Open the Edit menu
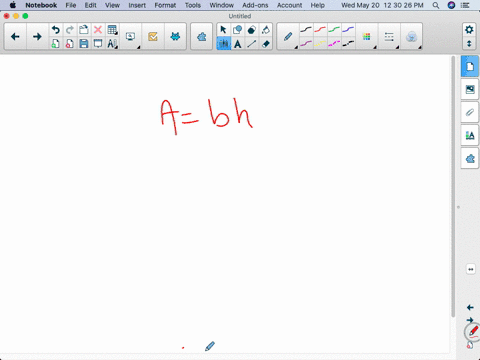This screenshot has height=360, width=480. tap(90, 5)
